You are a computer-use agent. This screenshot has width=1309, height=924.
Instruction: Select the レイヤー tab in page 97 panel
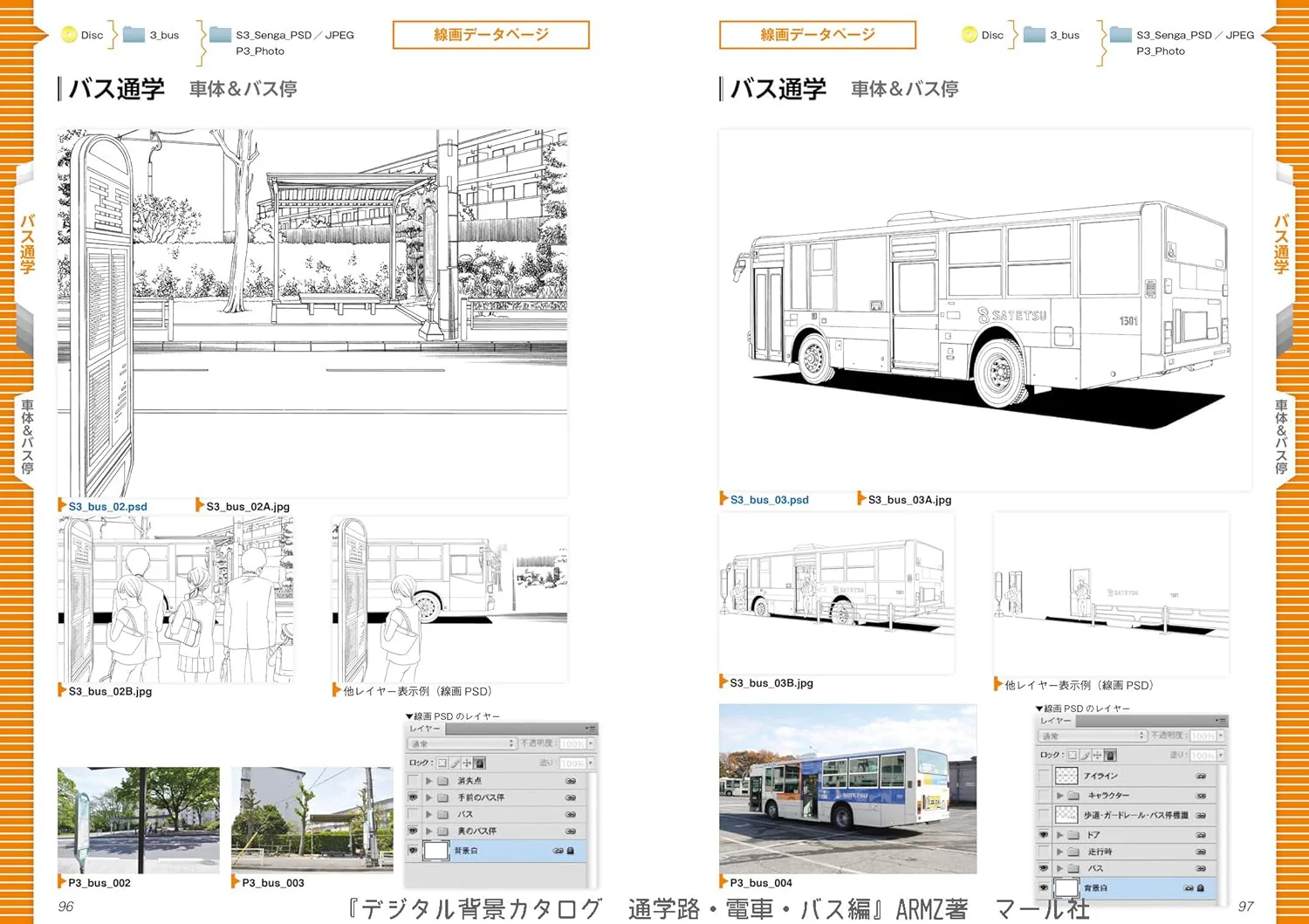(x=1056, y=721)
